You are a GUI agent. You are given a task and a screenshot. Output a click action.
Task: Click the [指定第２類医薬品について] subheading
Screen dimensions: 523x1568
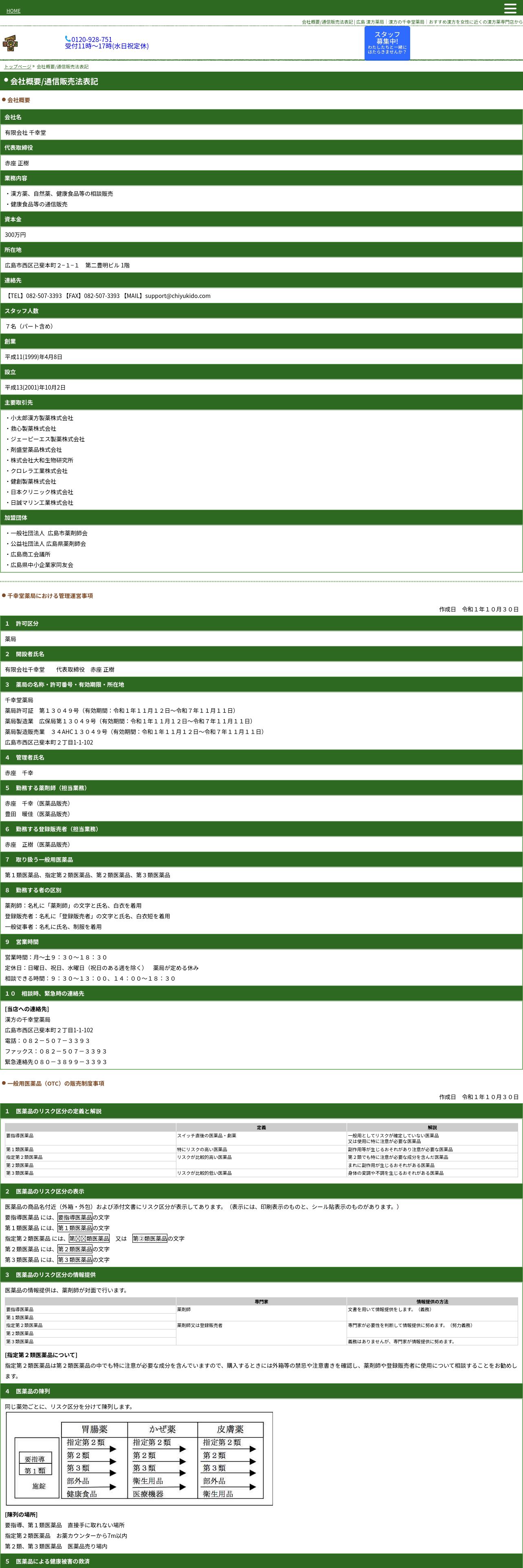[41, 1355]
